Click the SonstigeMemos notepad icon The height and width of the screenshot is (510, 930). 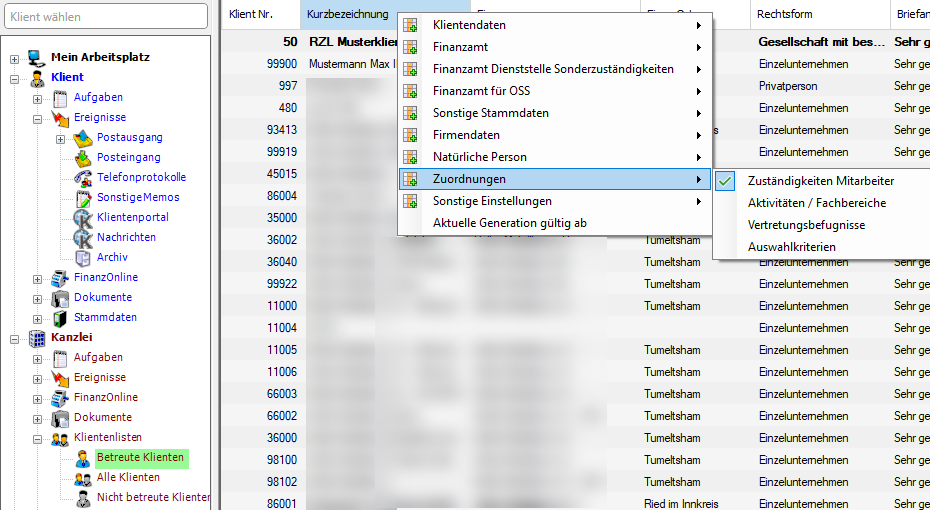point(83,198)
